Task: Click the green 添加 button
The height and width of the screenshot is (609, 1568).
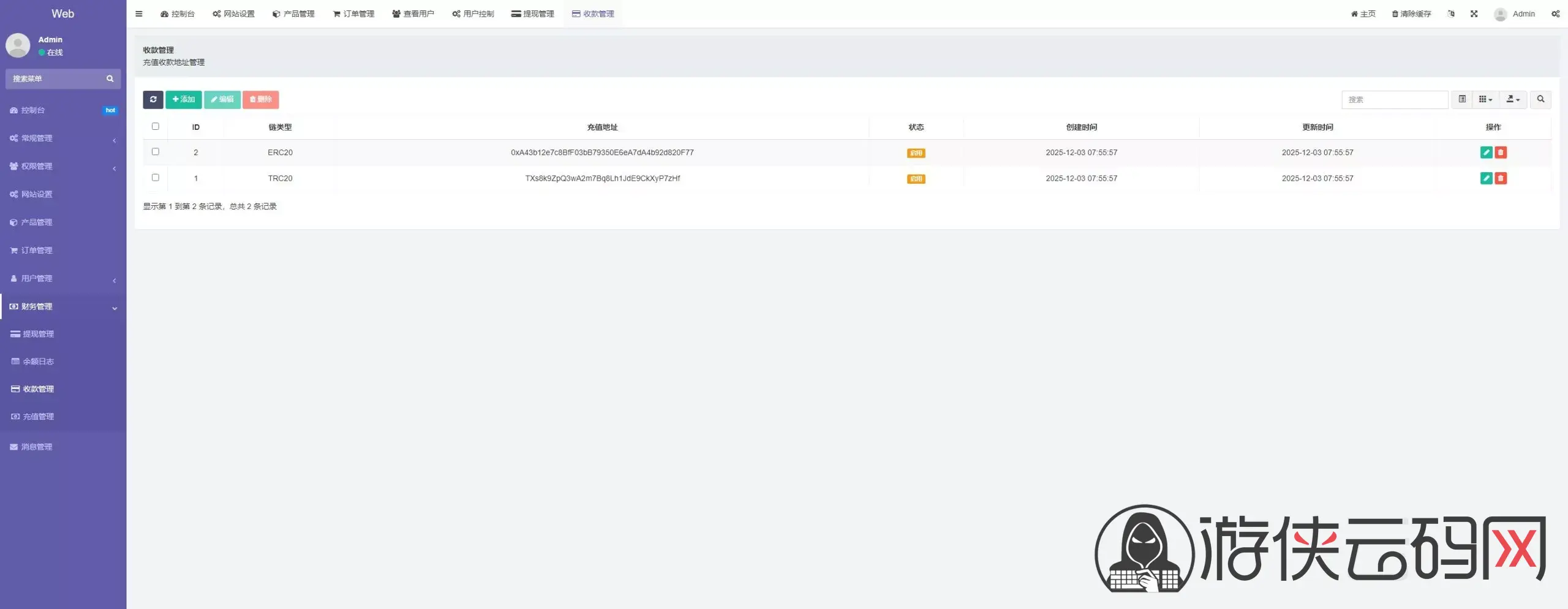Action: [x=183, y=99]
